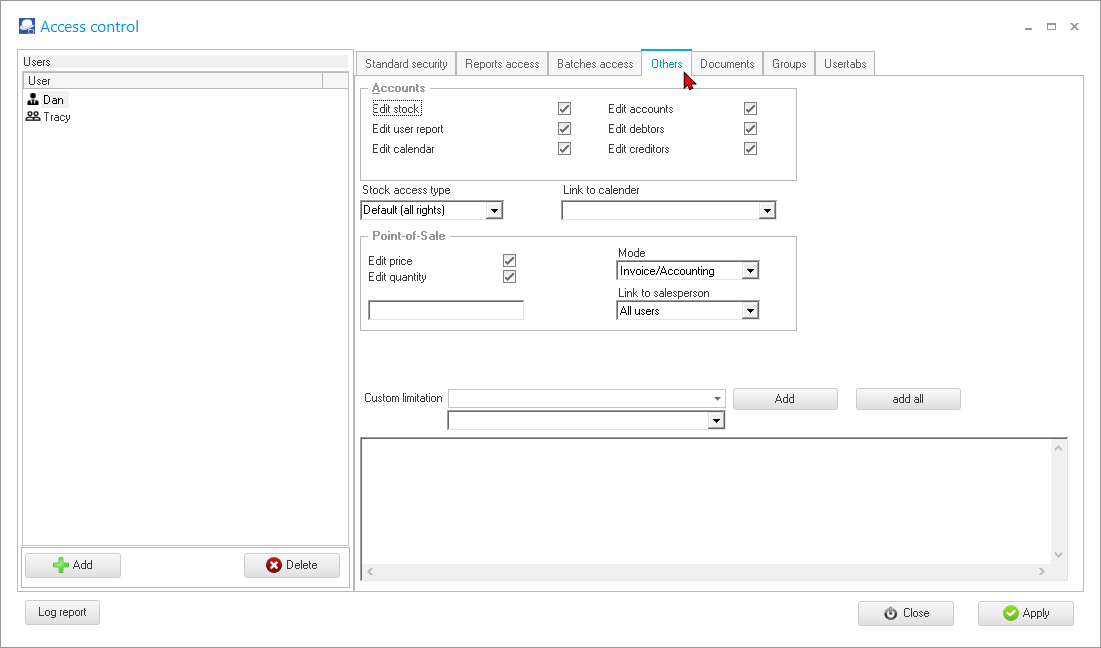This screenshot has height=648, width=1101.
Task: Click the red Delete user button
Action: [292, 565]
